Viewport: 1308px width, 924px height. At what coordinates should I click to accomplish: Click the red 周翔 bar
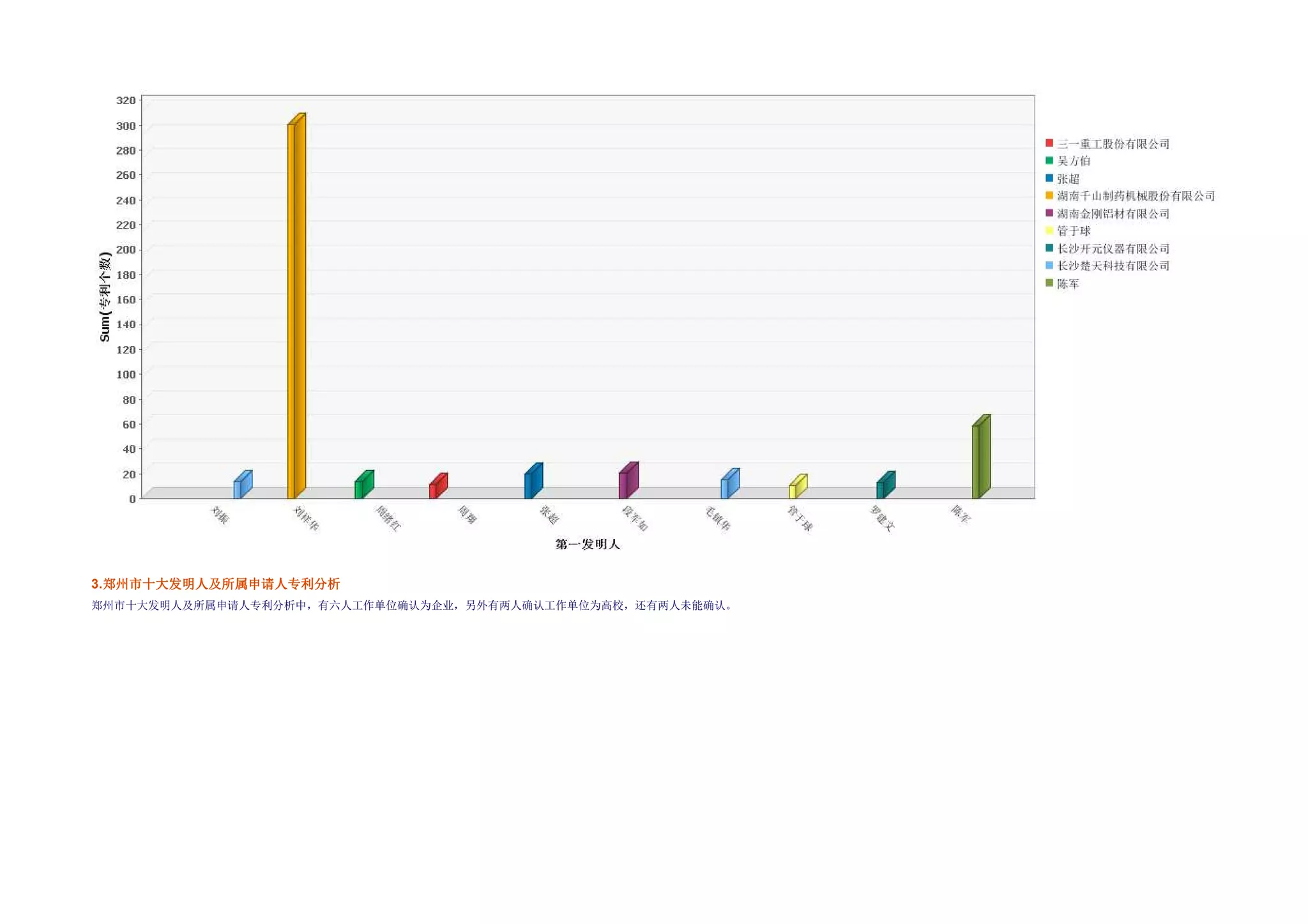(437, 487)
